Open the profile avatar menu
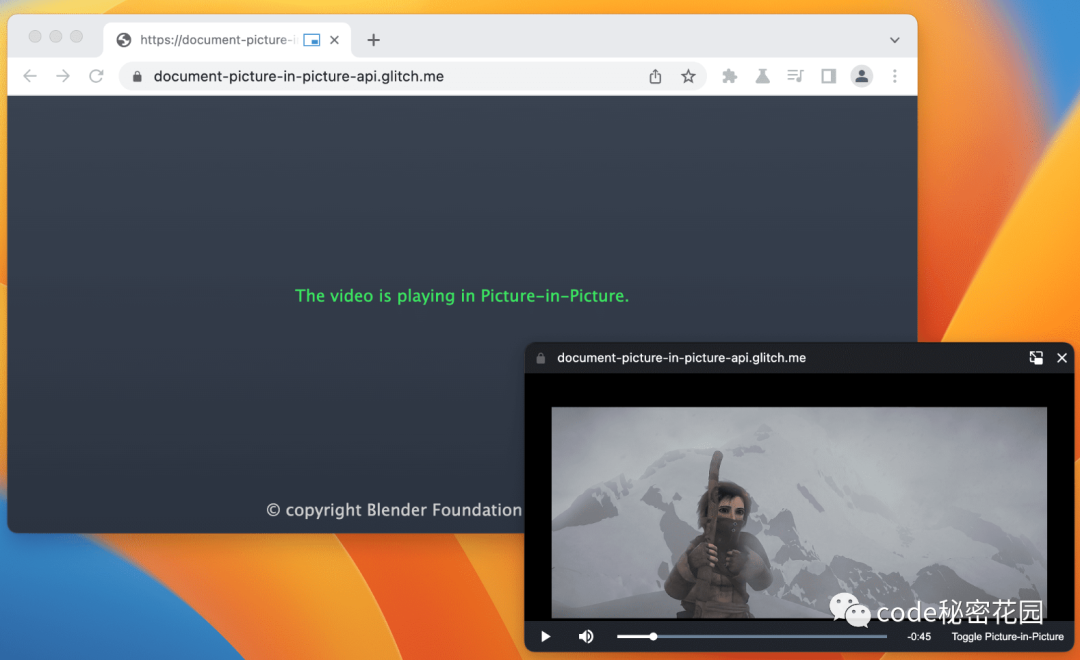The height and width of the screenshot is (660, 1080). (x=862, y=76)
